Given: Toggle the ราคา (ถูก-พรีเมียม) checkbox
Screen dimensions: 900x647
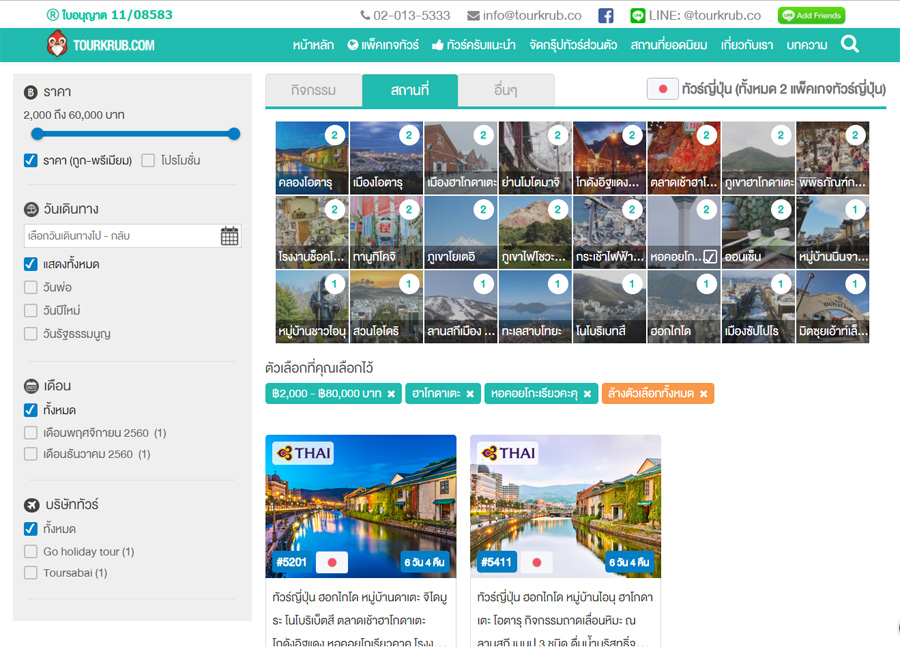Looking at the screenshot, I should coord(31,160).
